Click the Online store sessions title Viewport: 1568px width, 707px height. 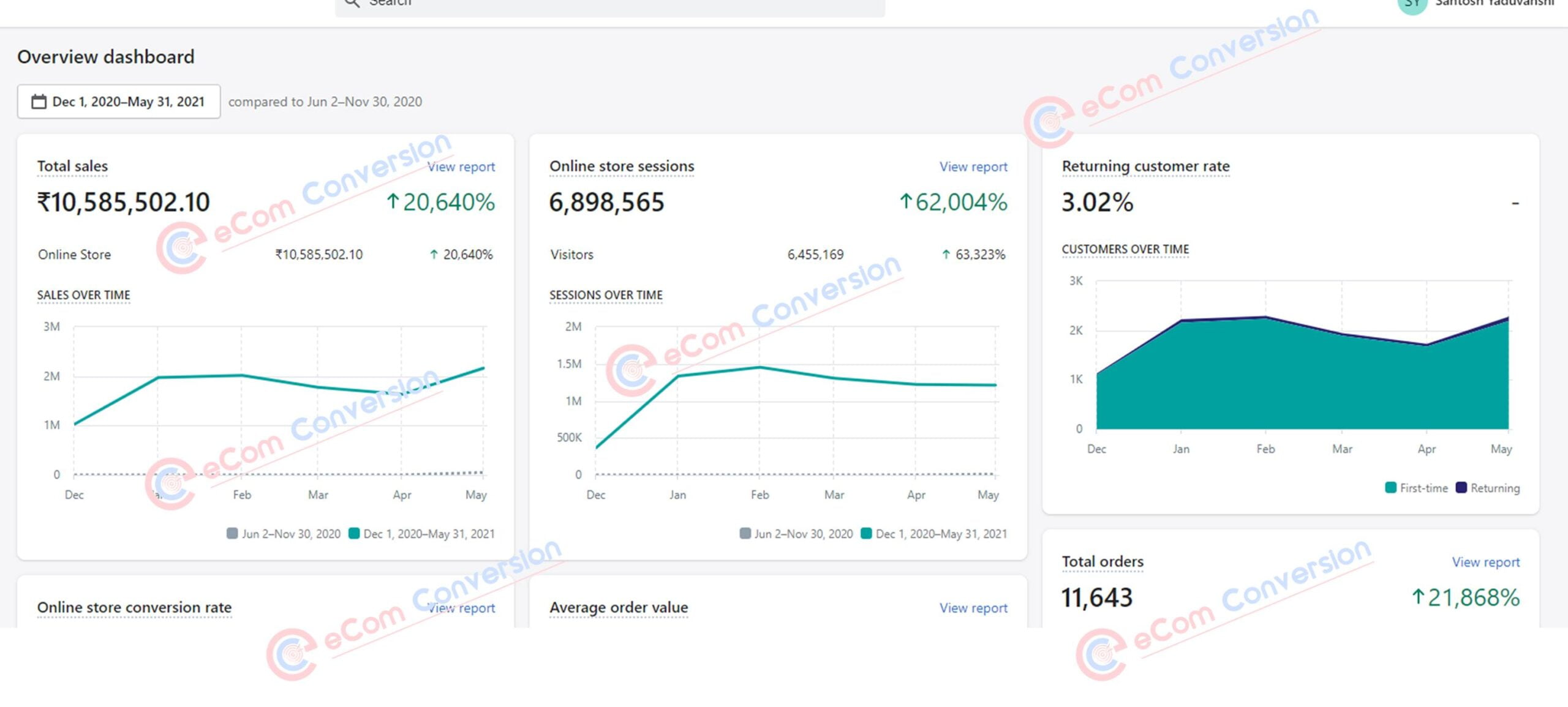click(622, 166)
